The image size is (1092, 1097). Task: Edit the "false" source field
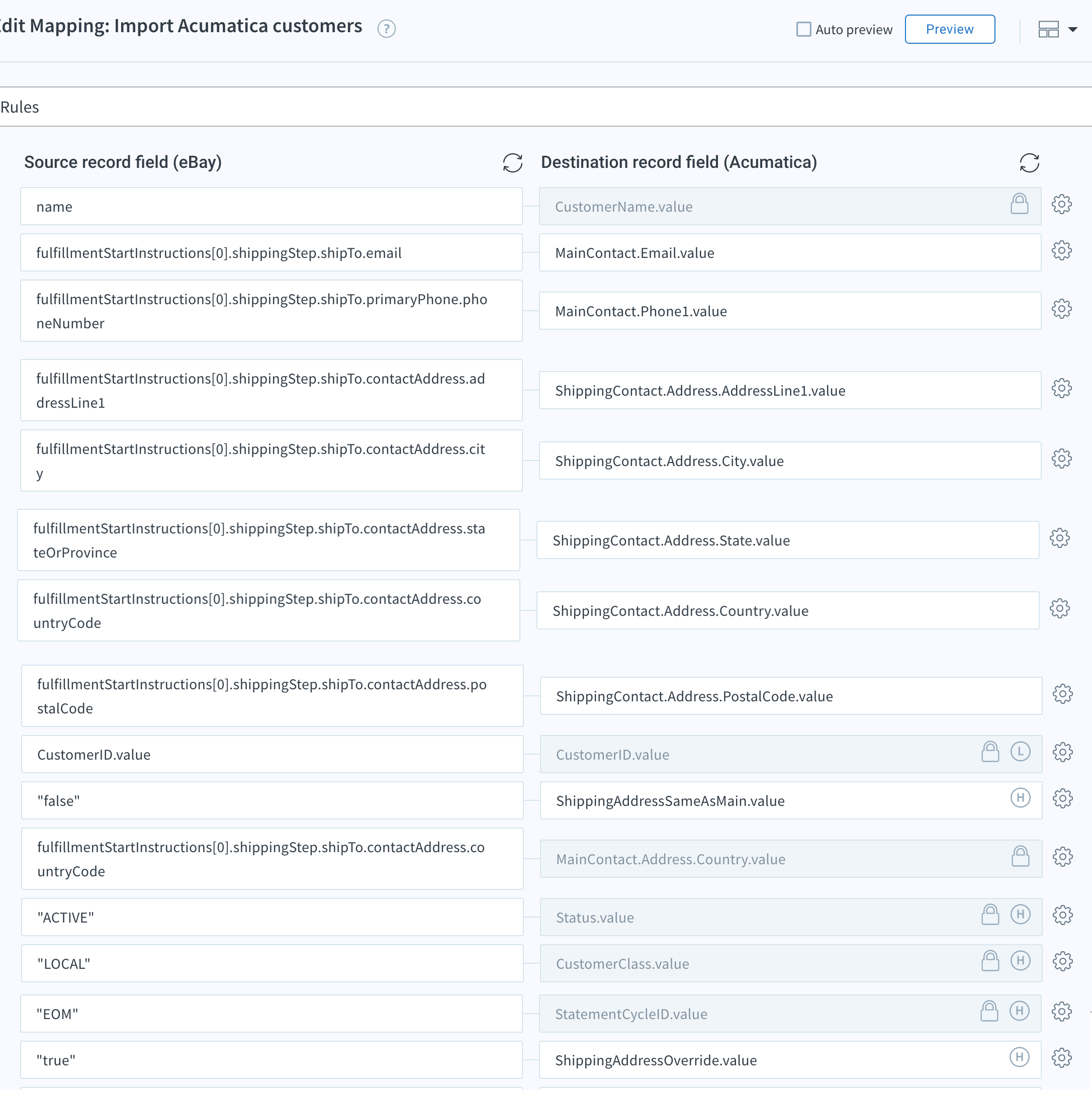point(272,801)
